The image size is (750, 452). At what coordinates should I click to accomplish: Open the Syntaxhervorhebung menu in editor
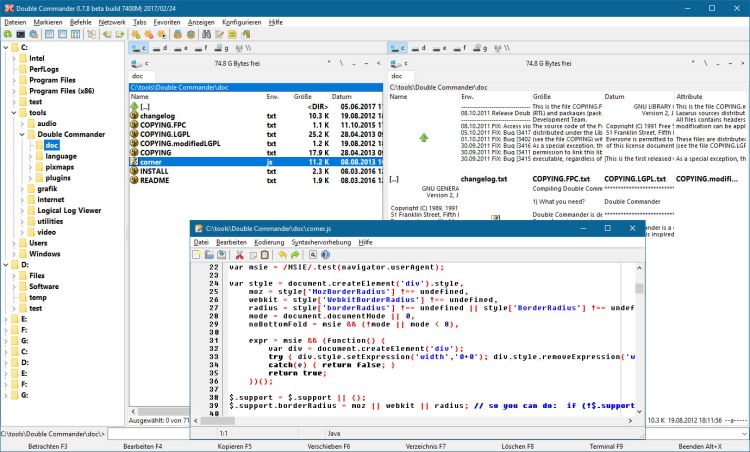[x=321, y=242]
